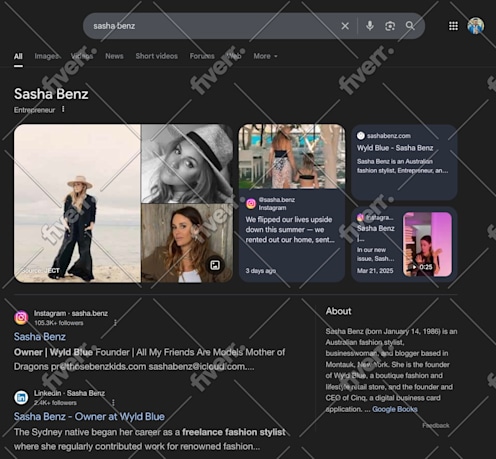Screen dimensions: 496x459
Task: Click the Sasha Benz knowledge panel heading
Action: 51,94
